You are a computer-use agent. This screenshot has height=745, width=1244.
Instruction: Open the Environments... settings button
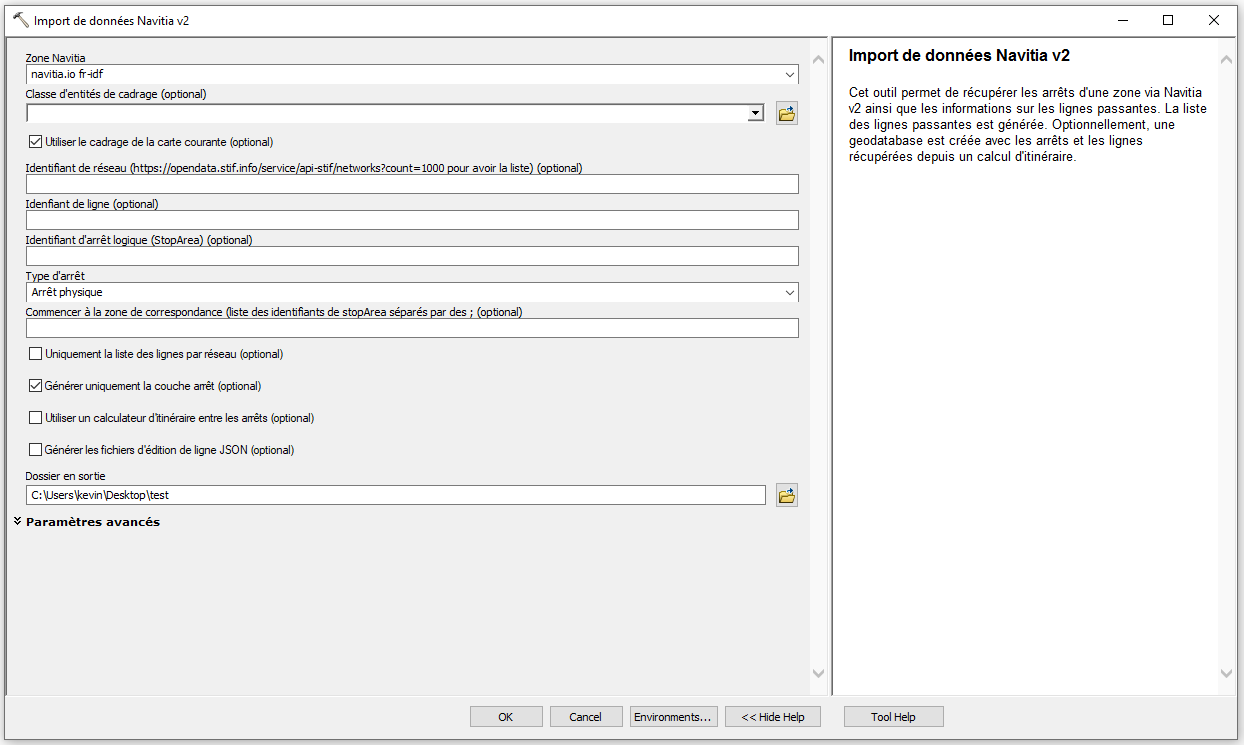click(672, 717)
